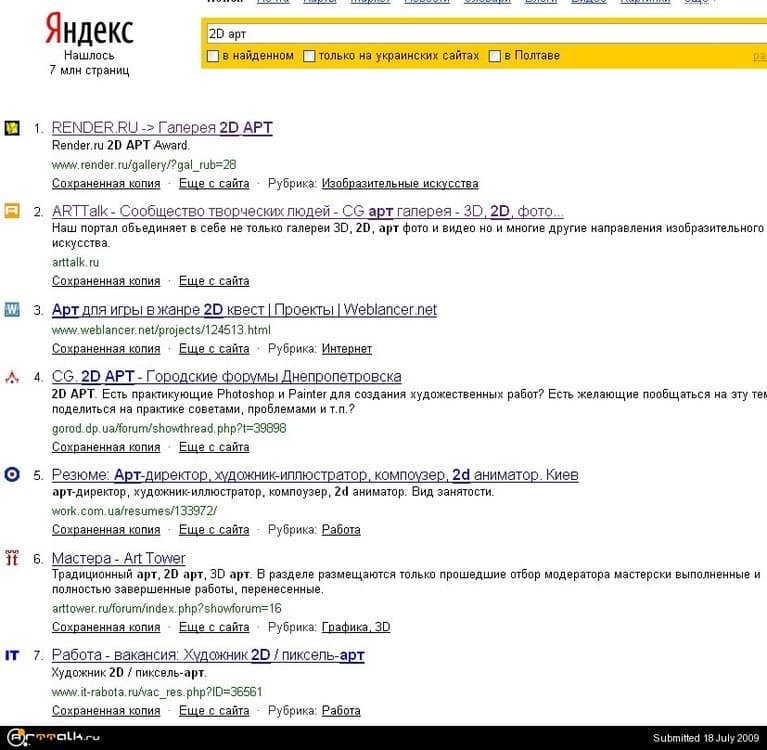
Task: Click the work.com.ua result favicon
Action: pos(12,474)
